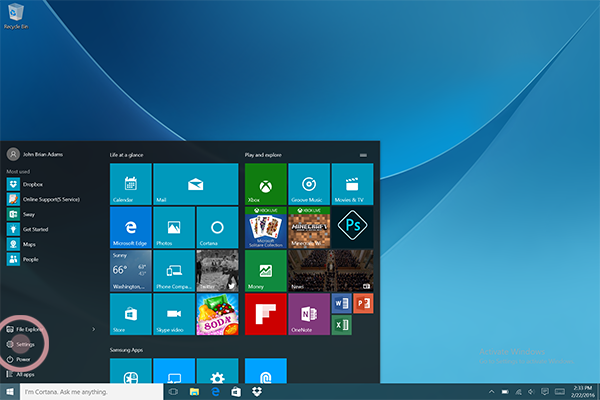This screenshot has width=600, height=400.
Task: Launch the Excel small tile
Action: tap(341, 325)
